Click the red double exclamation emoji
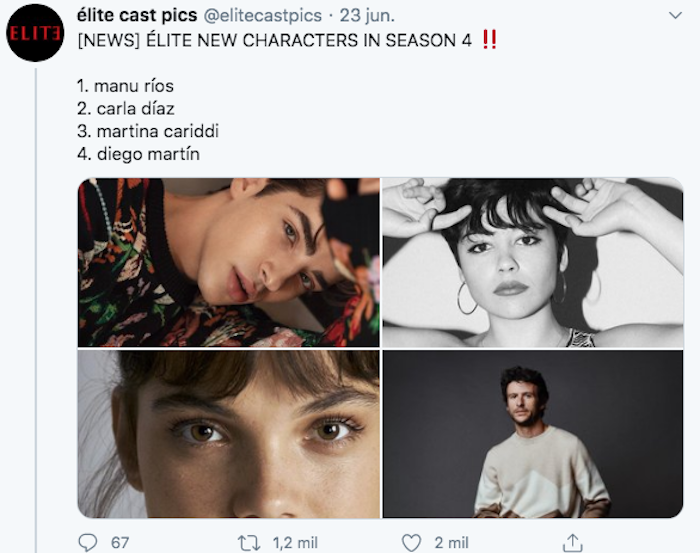700x553 pixels. (489, 40)
